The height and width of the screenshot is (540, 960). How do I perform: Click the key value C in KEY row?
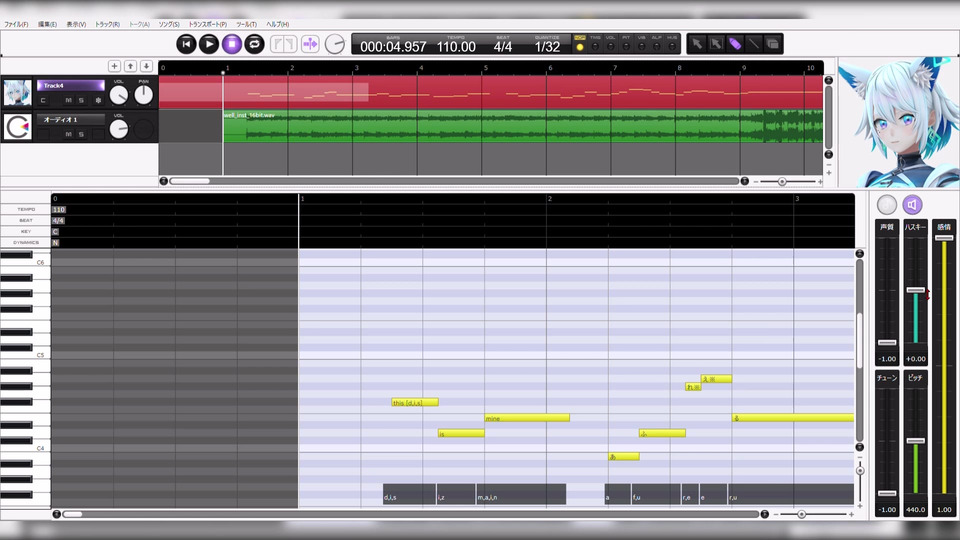coord(55,231)
